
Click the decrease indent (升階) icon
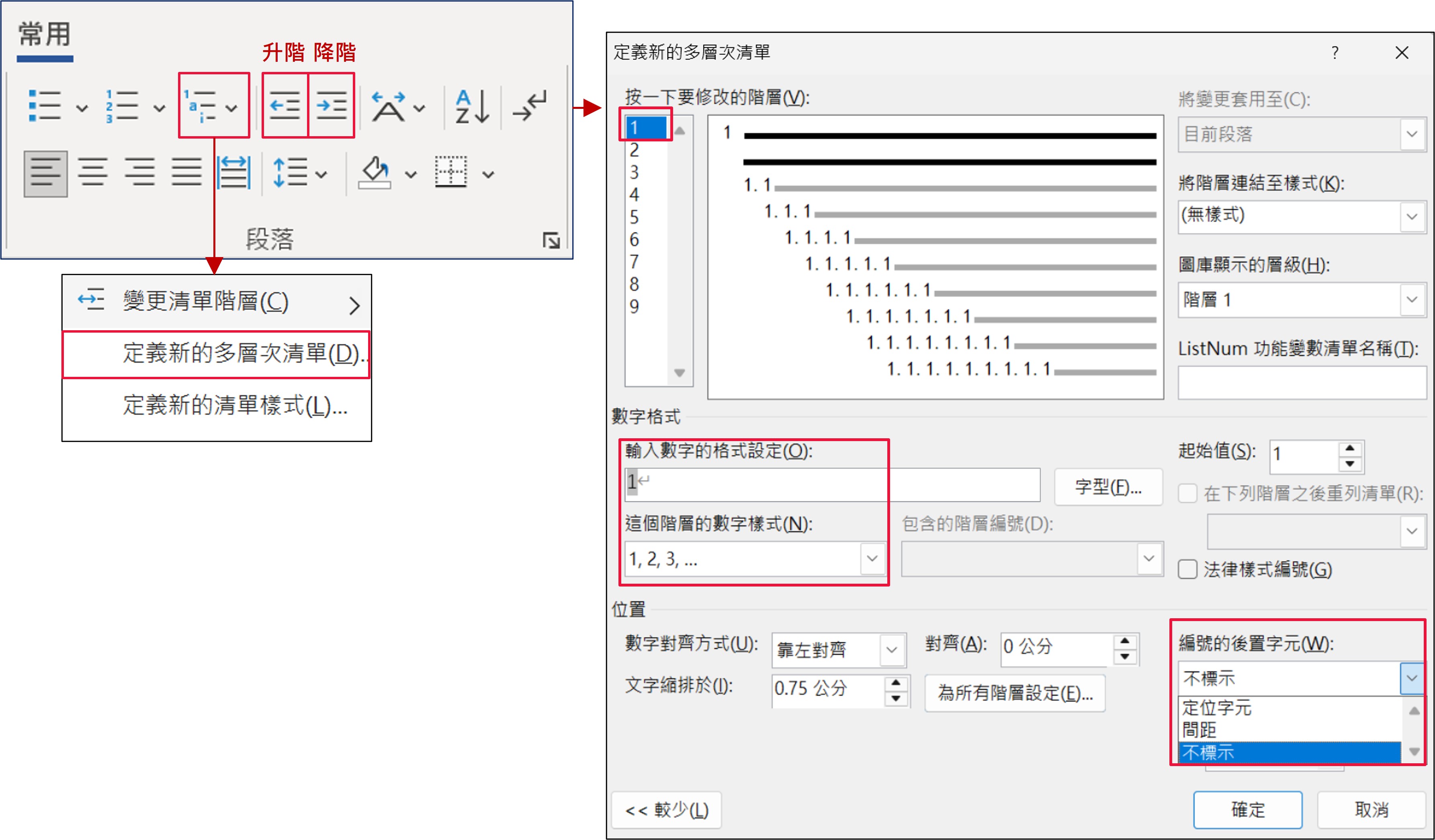(285, 106)
